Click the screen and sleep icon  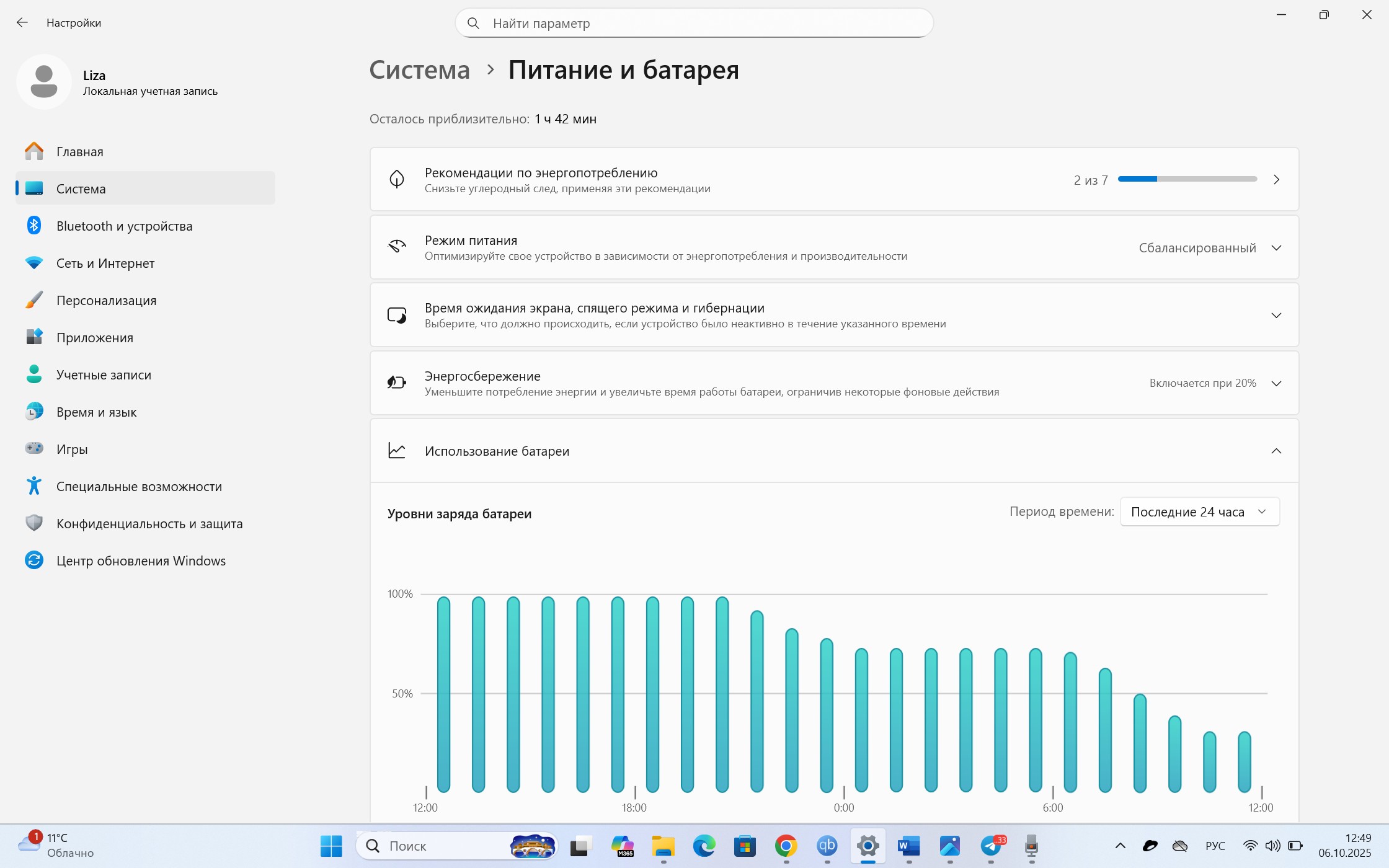pos(397,315)
